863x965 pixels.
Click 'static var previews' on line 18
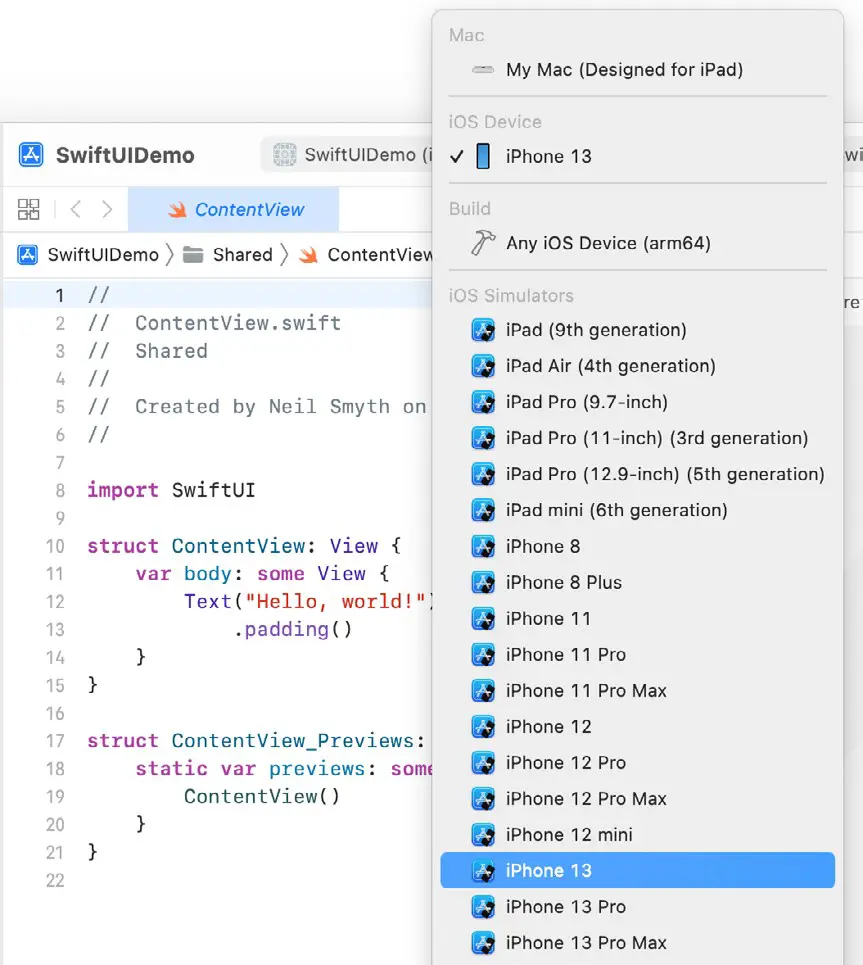point(284,769)
